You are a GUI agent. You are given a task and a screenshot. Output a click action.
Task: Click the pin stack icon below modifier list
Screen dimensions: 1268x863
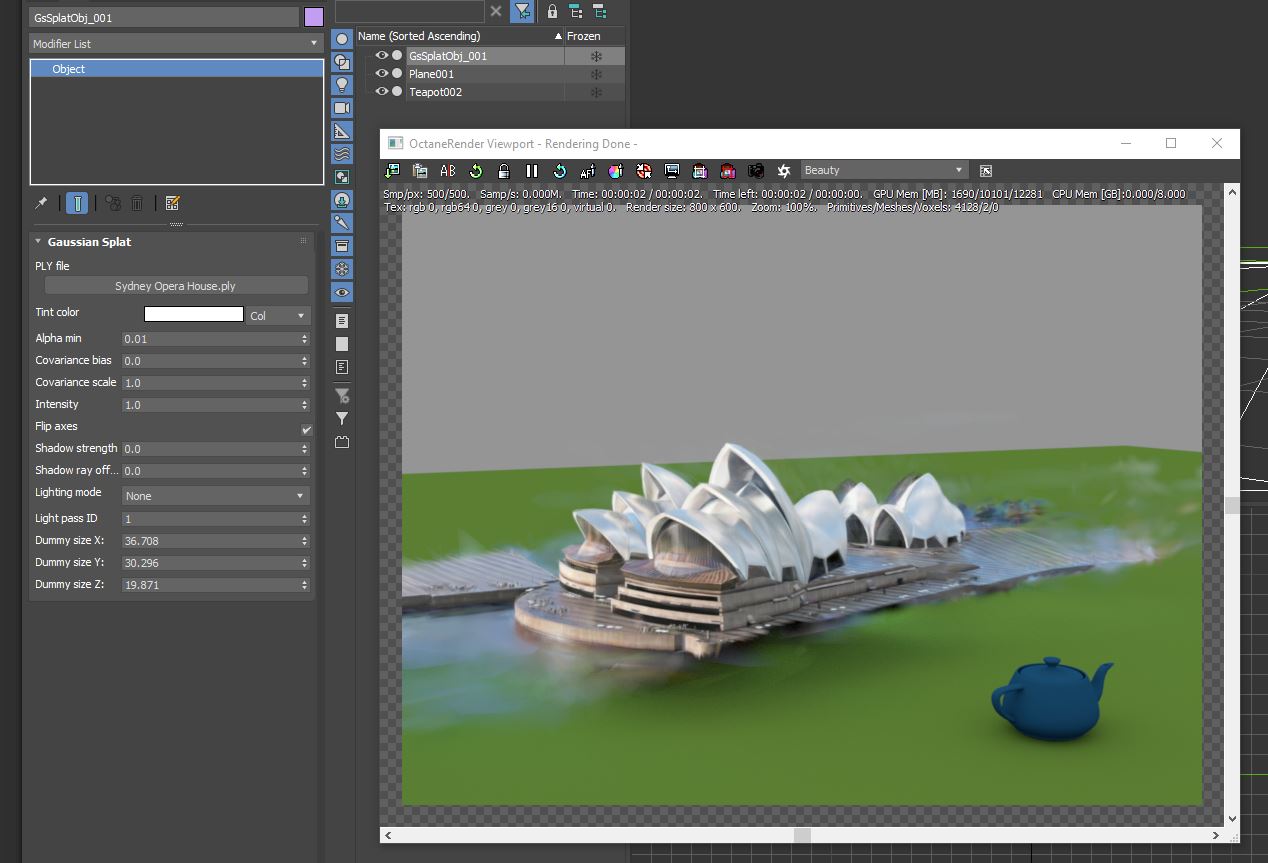[x=41, y=203]
